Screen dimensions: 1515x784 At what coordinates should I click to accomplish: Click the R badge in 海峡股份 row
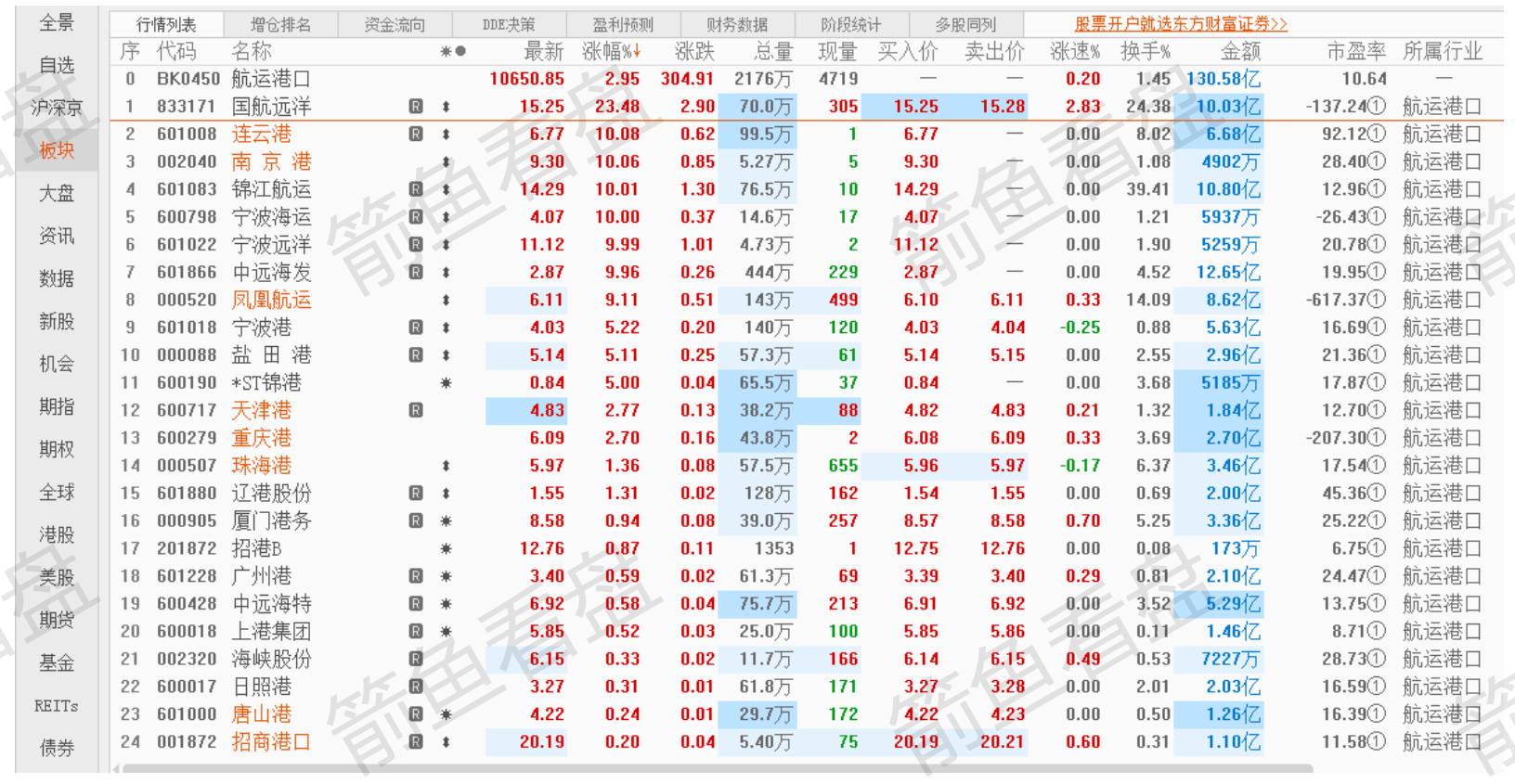click(416, 659)
